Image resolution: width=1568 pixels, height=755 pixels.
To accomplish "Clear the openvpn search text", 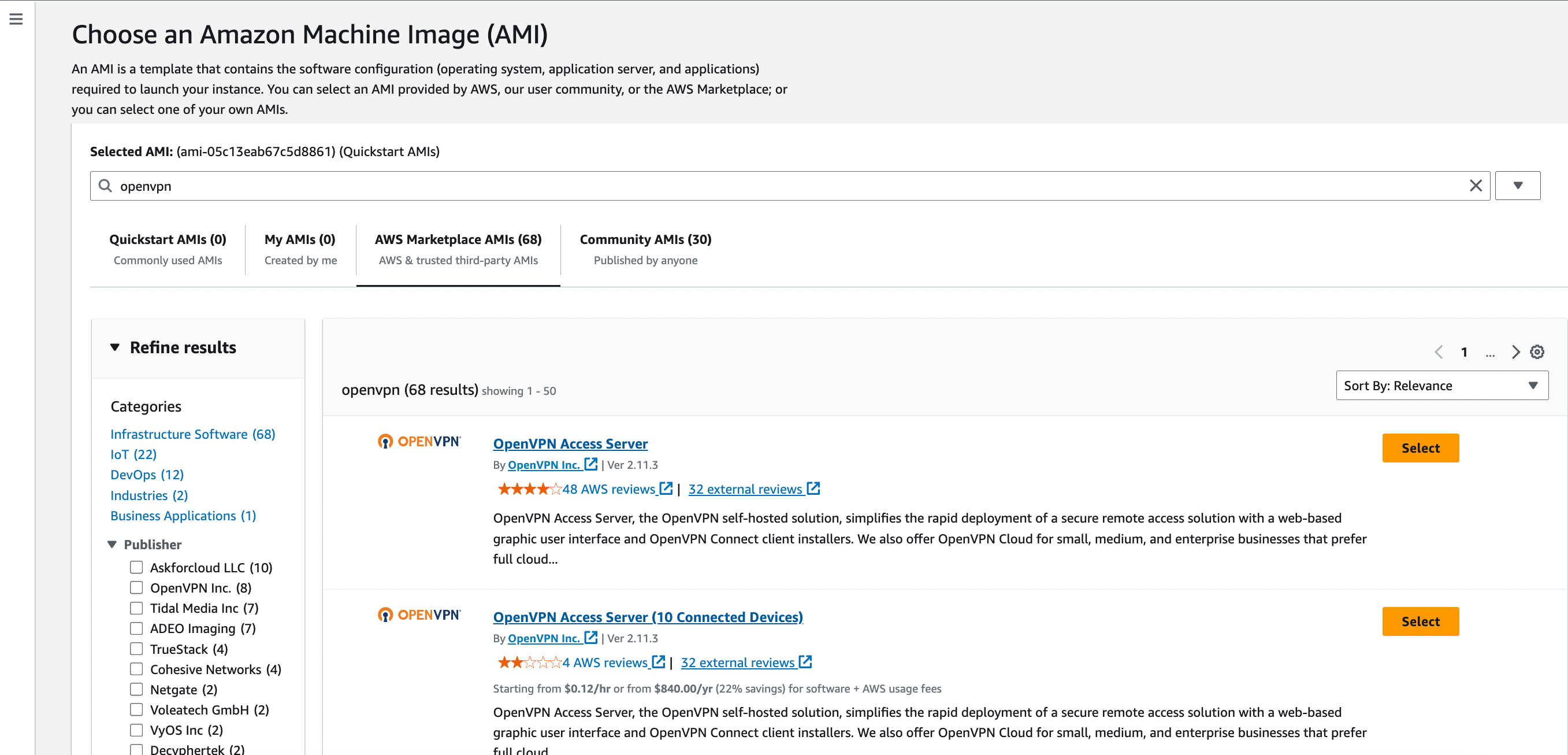I will [x=1475, y=186].
